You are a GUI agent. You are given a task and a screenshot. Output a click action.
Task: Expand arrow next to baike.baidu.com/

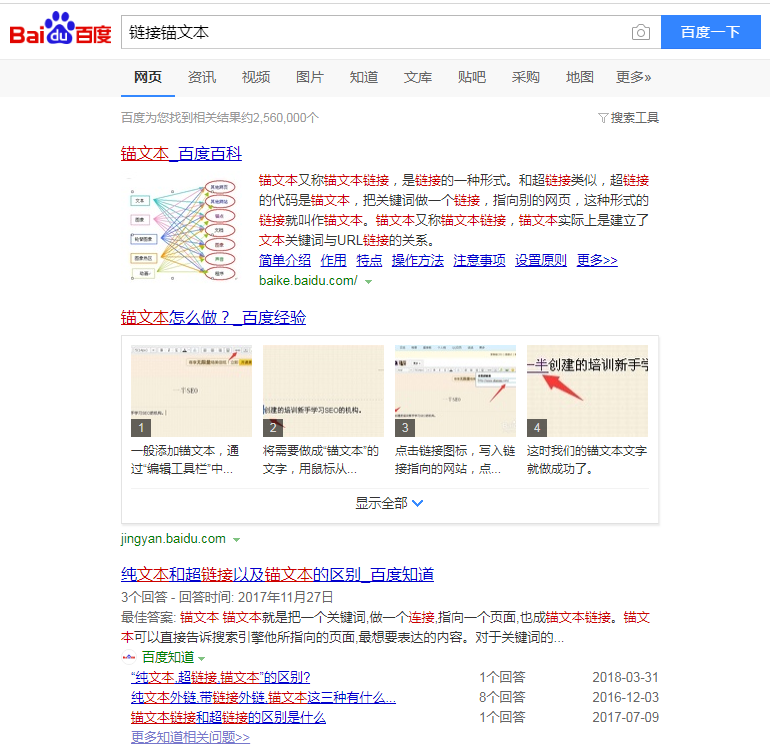[368, 282]
